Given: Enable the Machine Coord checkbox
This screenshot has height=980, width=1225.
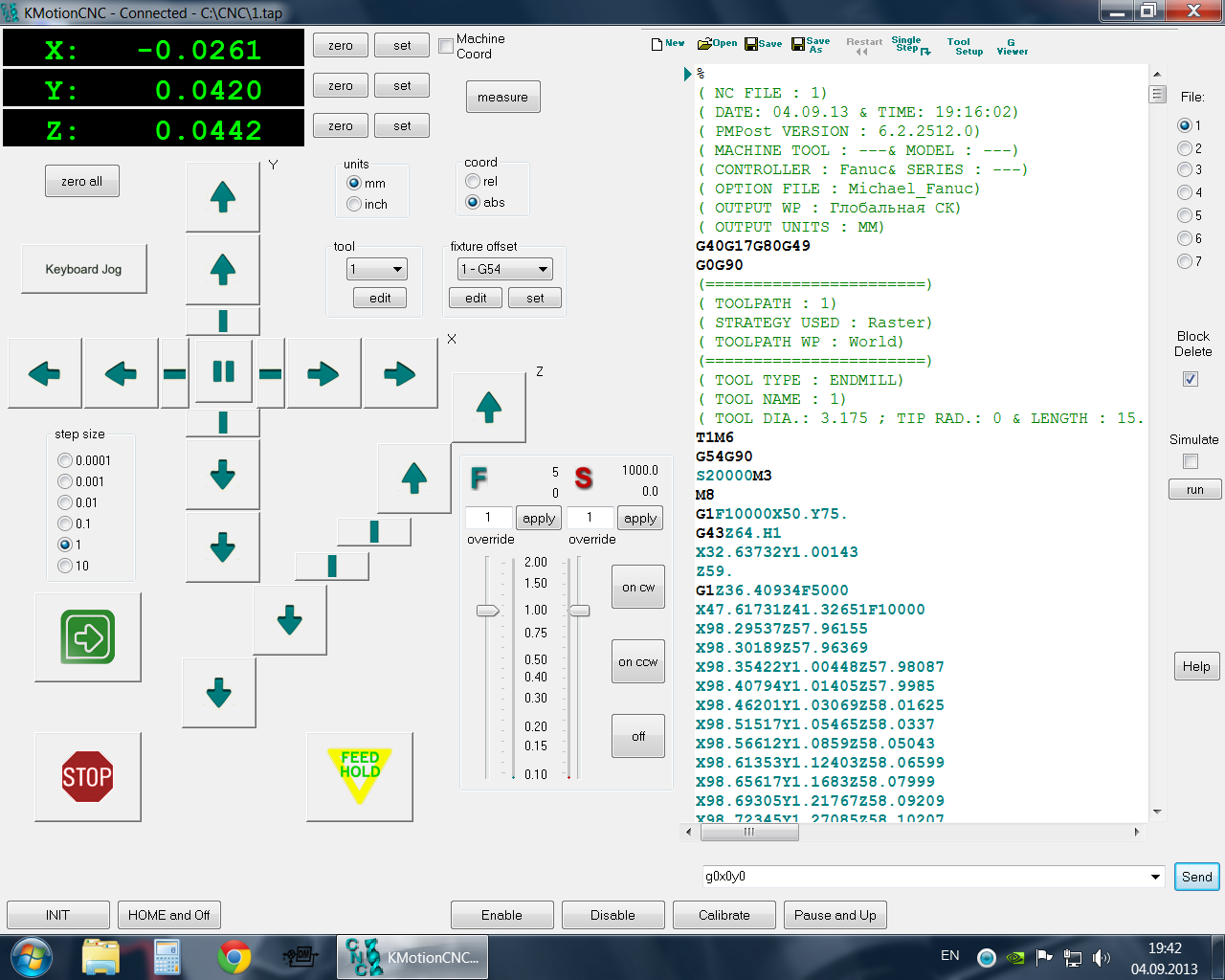Looking at the screenshot, I should pyautogui.click(x=446, y=46).
